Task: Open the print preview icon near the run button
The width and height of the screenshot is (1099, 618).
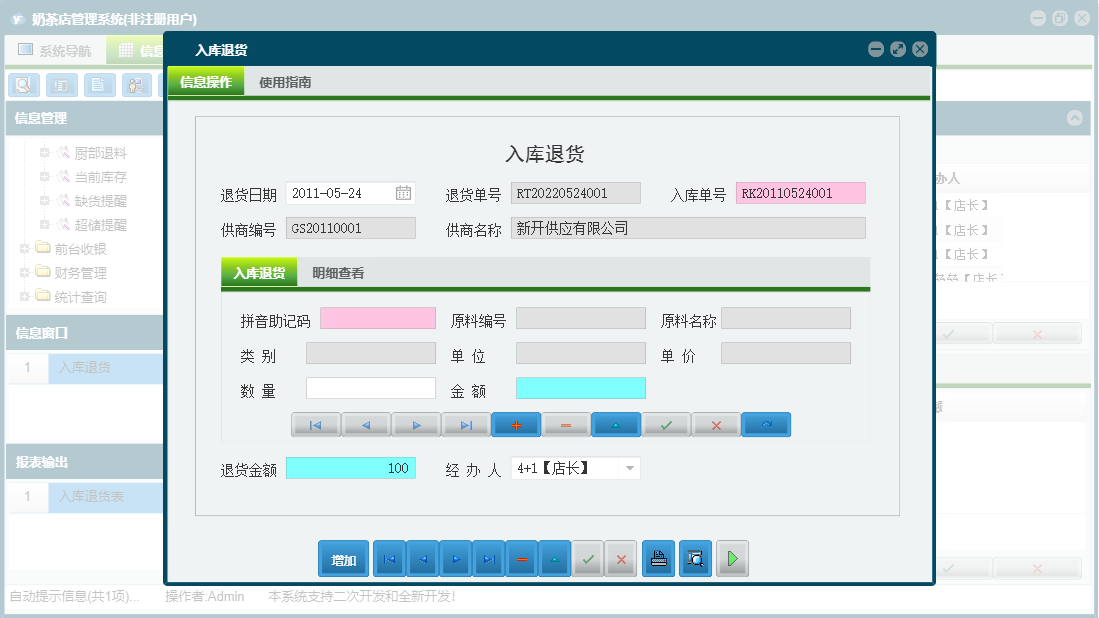Action: tap(695, 558)
